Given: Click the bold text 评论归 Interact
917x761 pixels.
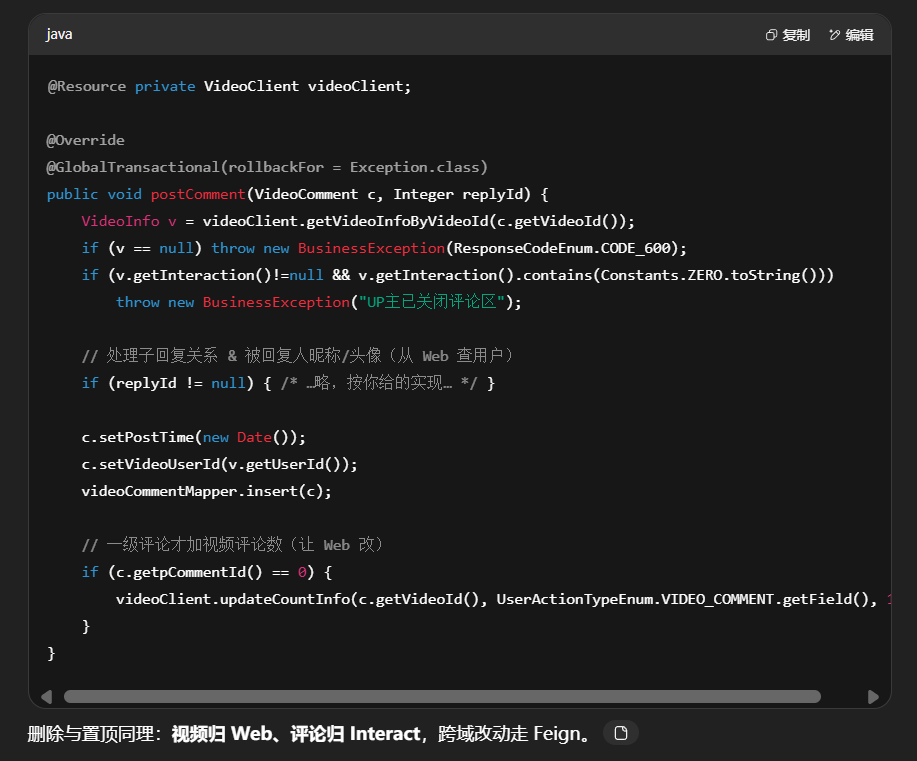Looking at the screenshot, I should 355,734.
